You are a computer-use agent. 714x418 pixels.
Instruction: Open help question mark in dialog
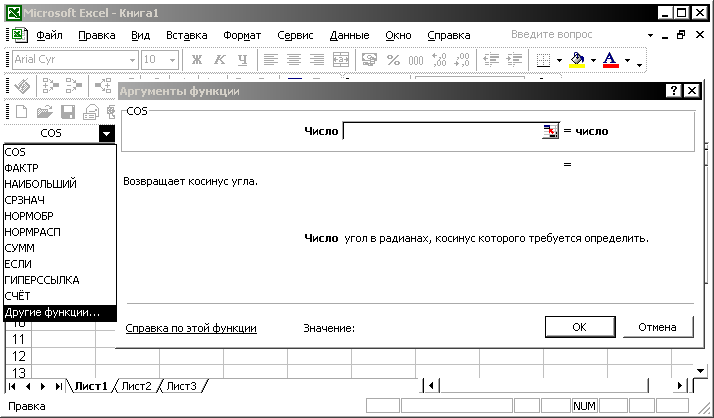click(x=674, y=91)
